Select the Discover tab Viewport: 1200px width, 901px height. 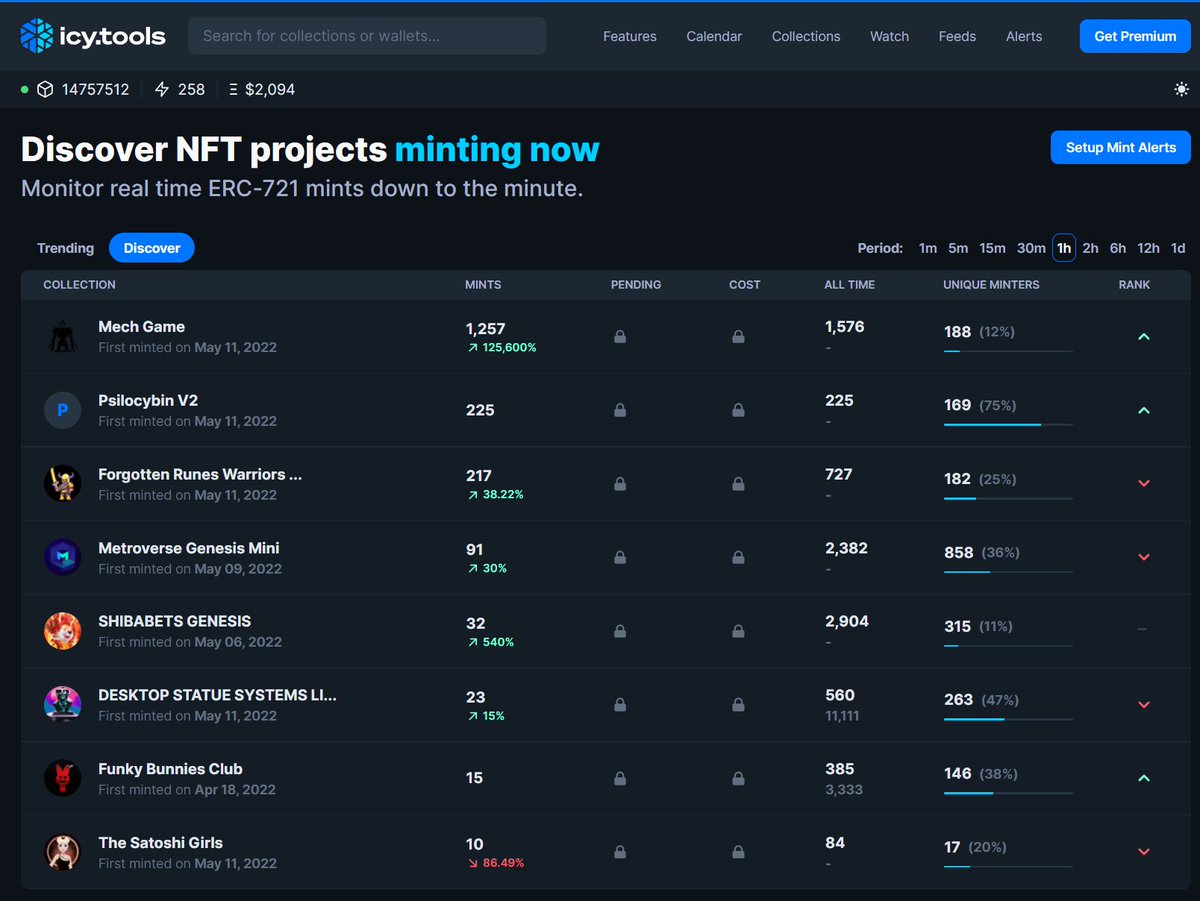(152, 248)
